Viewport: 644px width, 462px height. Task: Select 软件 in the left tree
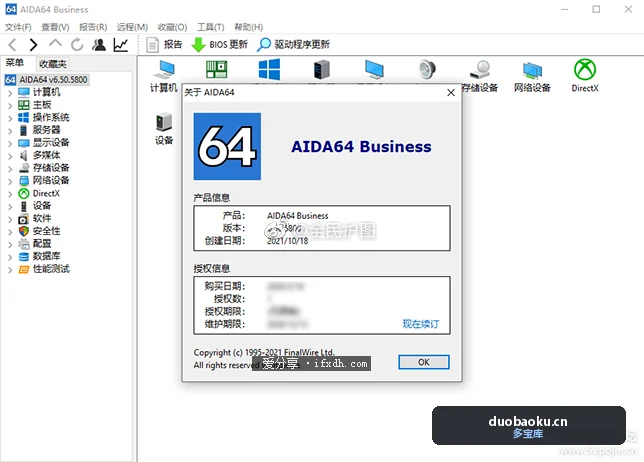coord(42,218)
